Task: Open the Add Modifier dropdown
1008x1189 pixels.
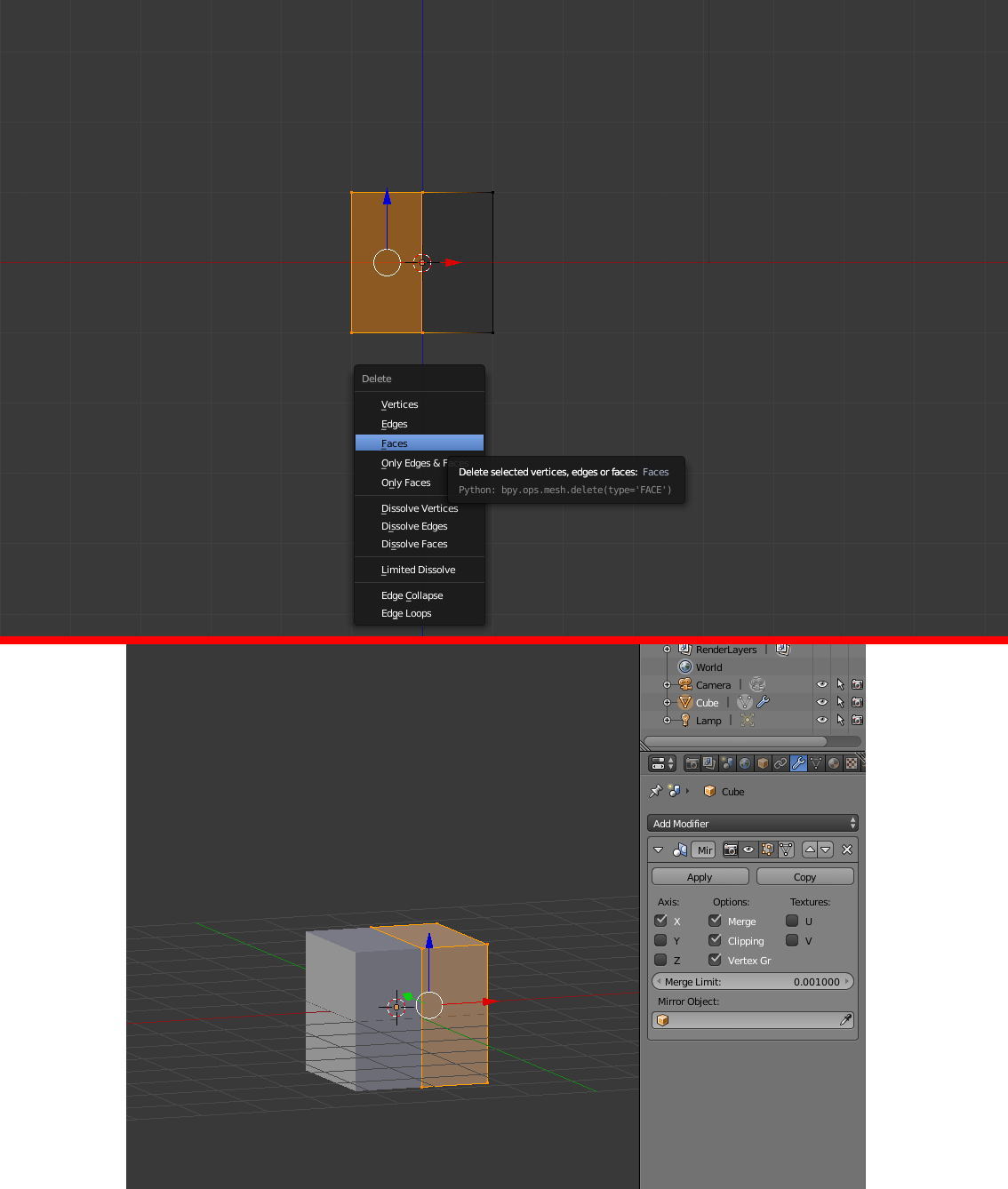Action: tap(752, 823)
